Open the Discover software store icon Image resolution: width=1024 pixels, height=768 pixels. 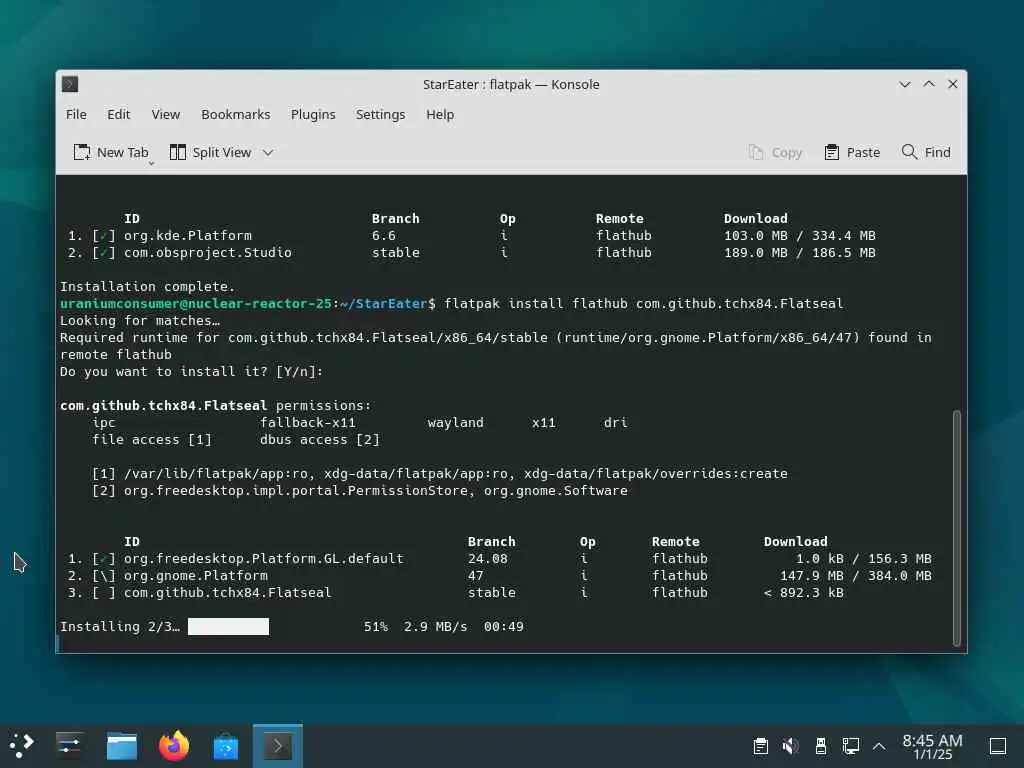pyautogui.click(x=226, y=746)
